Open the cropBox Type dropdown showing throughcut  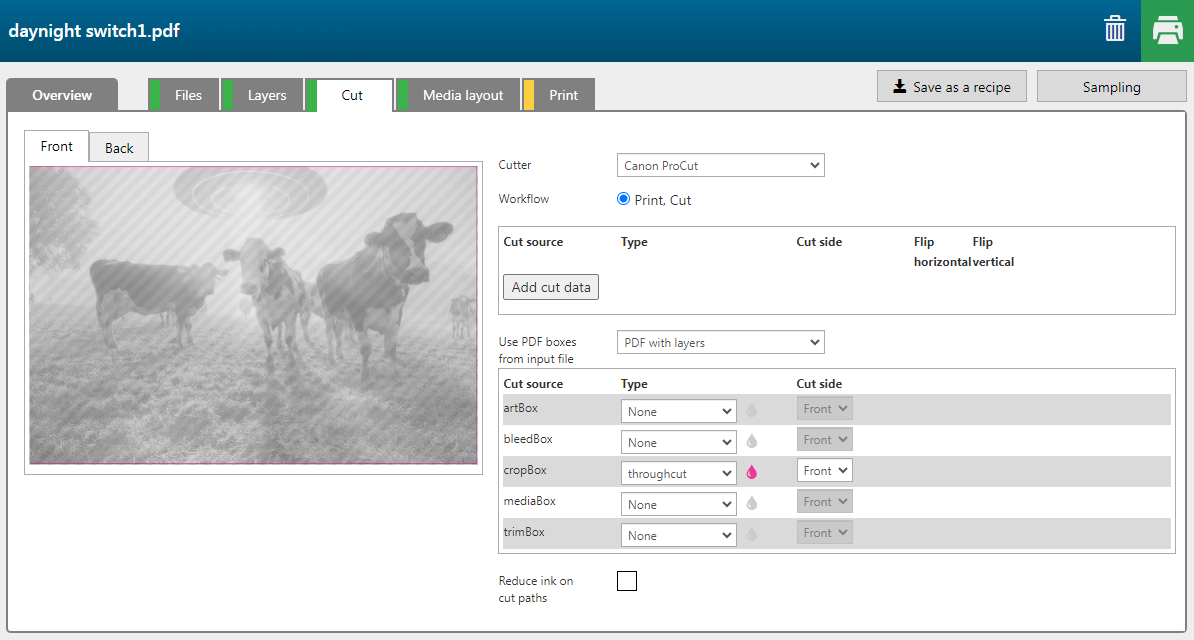tap(678, 473)
